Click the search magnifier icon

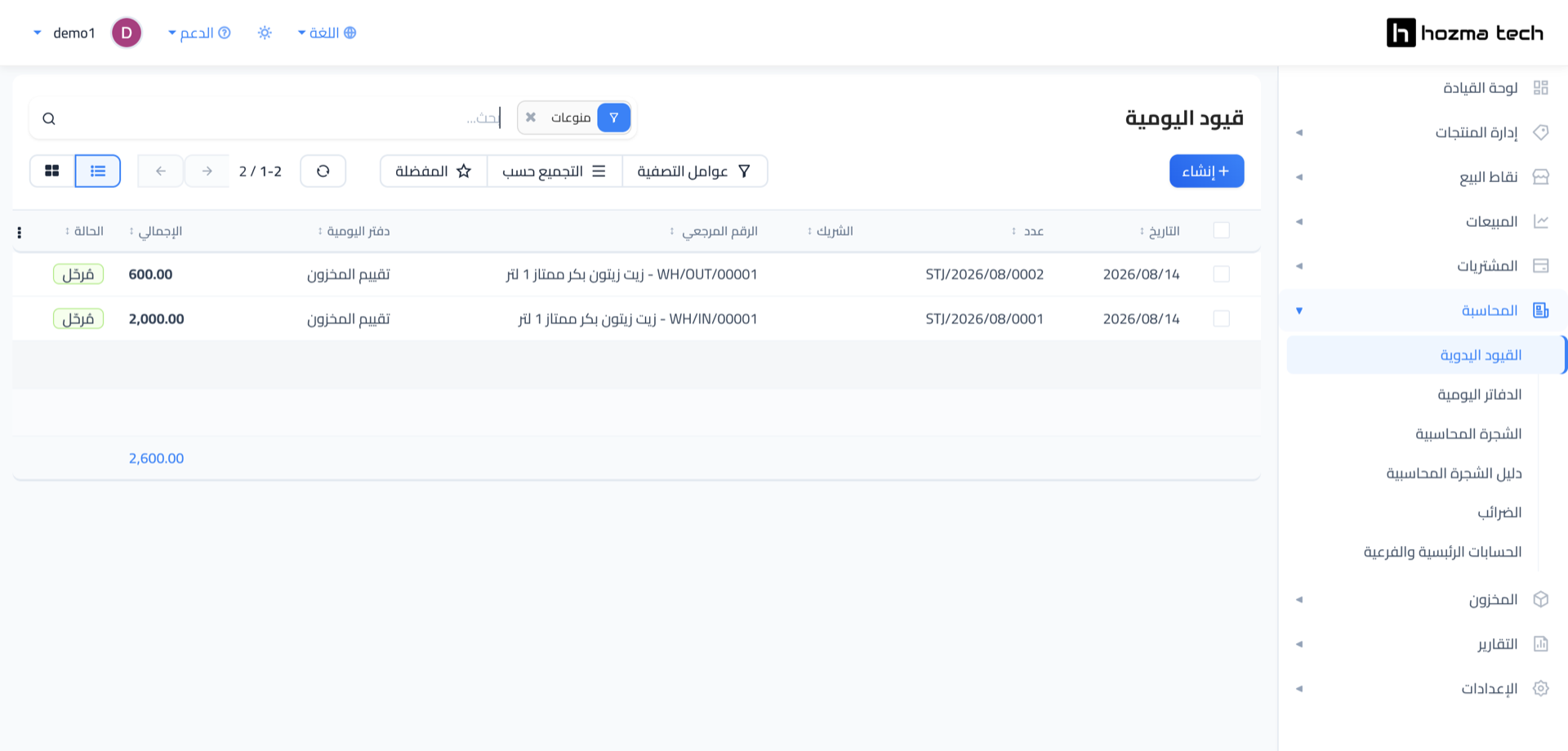(49, 118)
